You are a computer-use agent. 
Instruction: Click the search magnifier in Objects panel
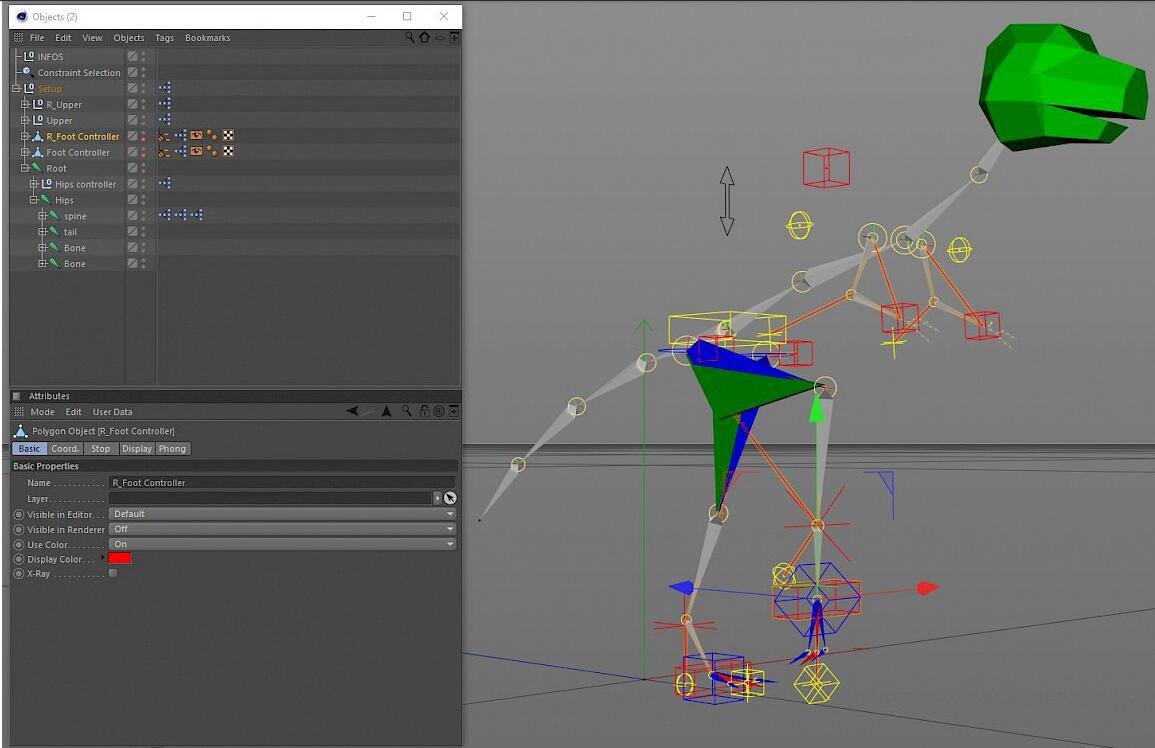click(410, 38)
